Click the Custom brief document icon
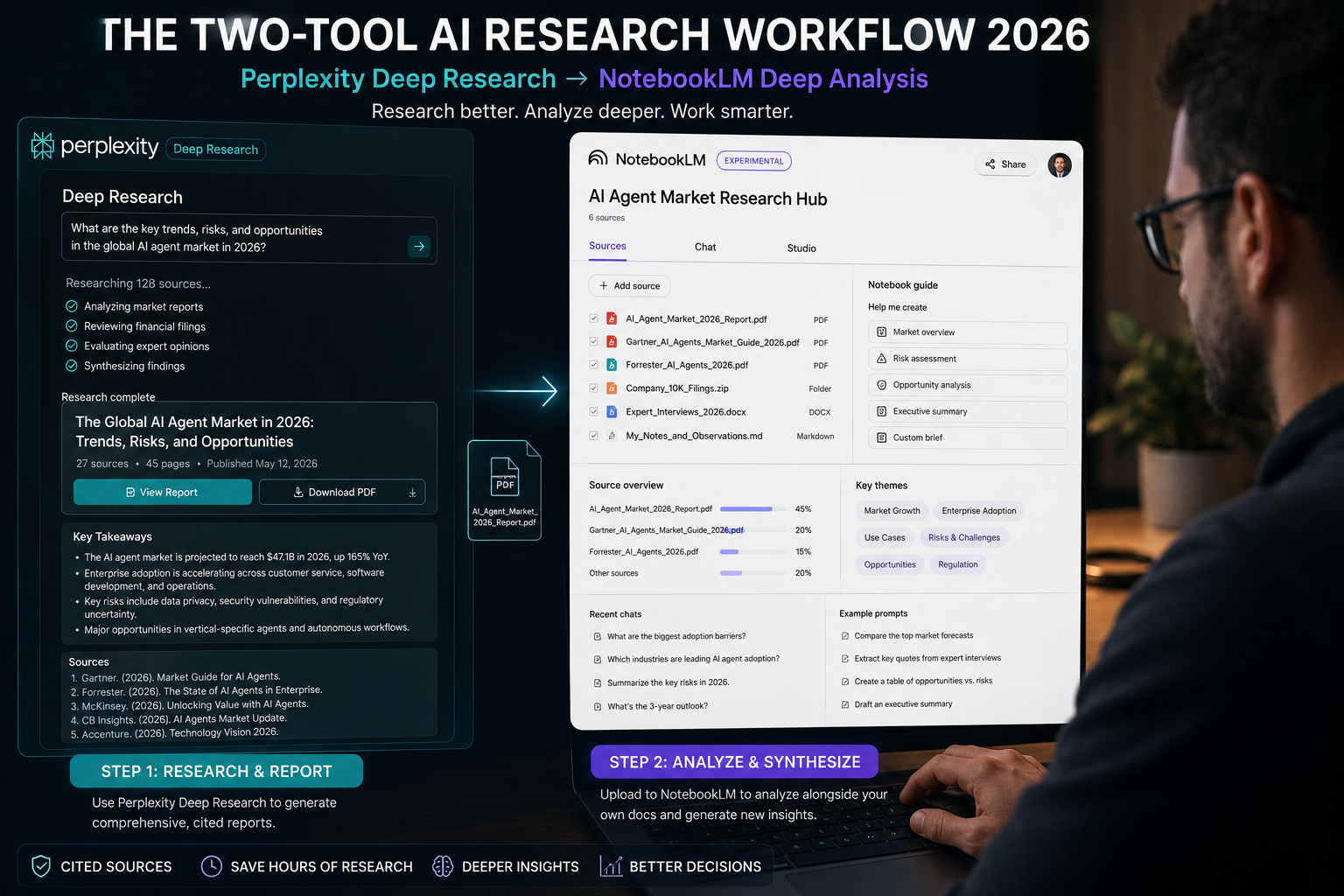Screen dimensions: 1344x896 882,437
